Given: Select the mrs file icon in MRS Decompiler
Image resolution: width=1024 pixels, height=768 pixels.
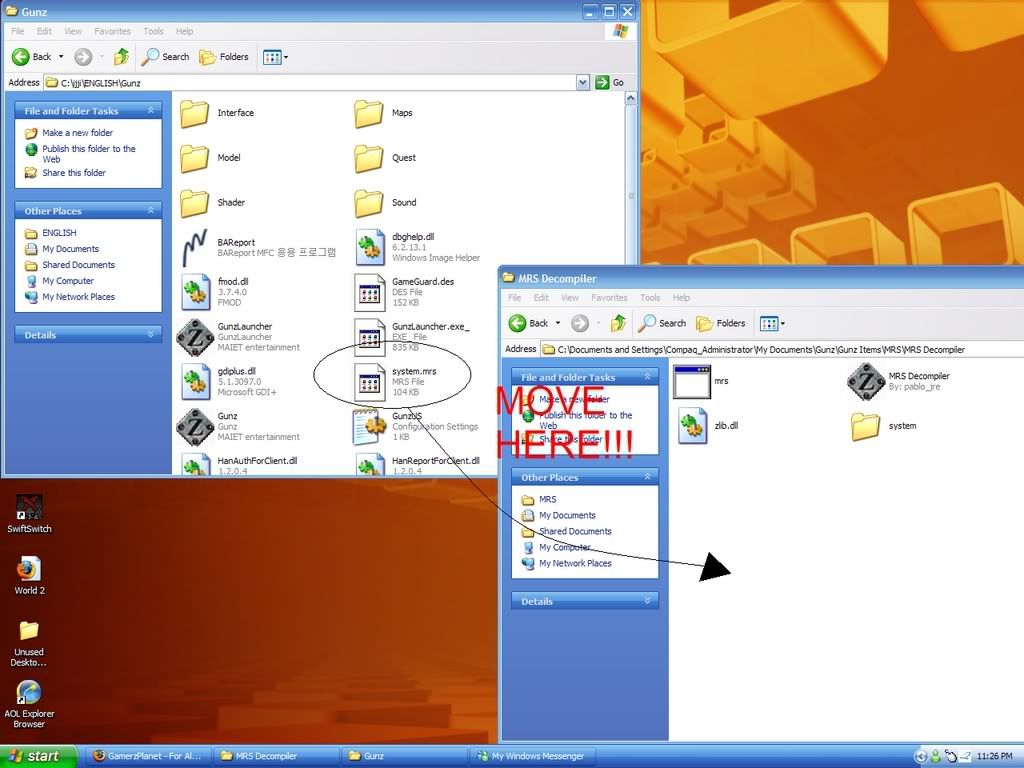Looking at the screenshot, I should (692, 381).
